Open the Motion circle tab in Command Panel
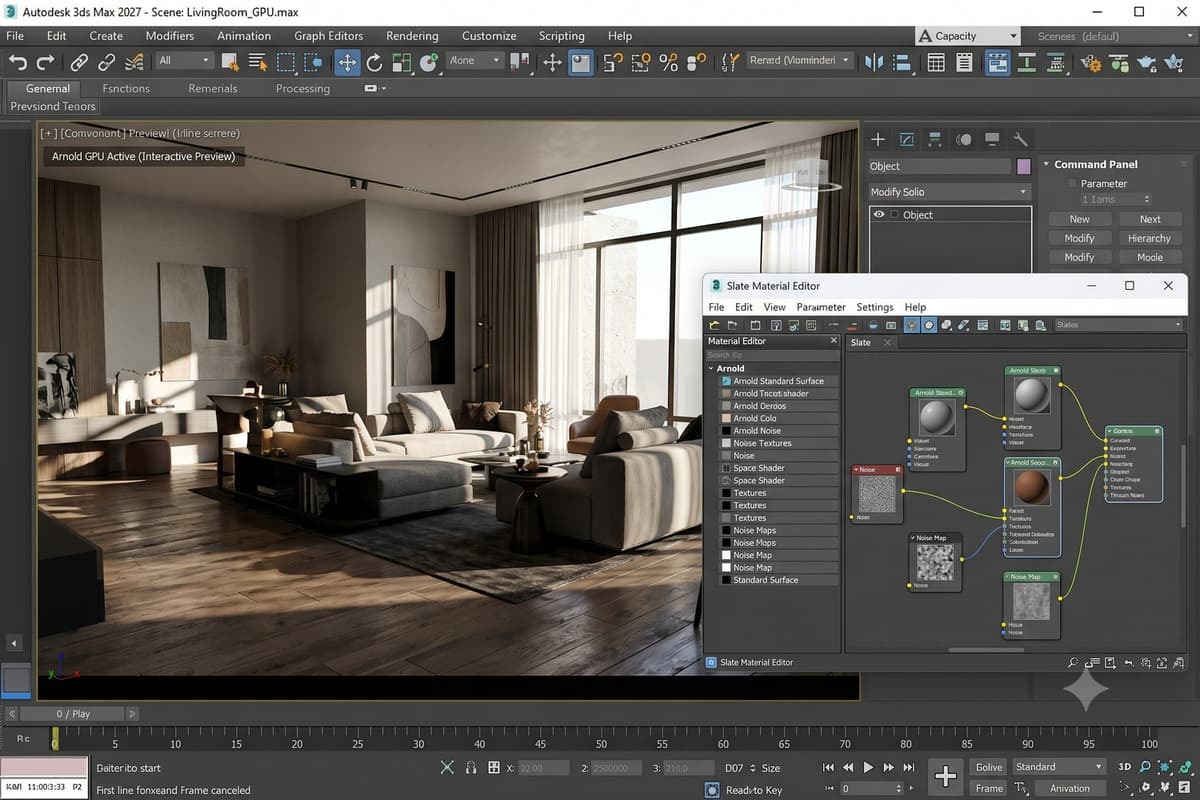This screenshot has width=1200, height=800. point(964,139)
